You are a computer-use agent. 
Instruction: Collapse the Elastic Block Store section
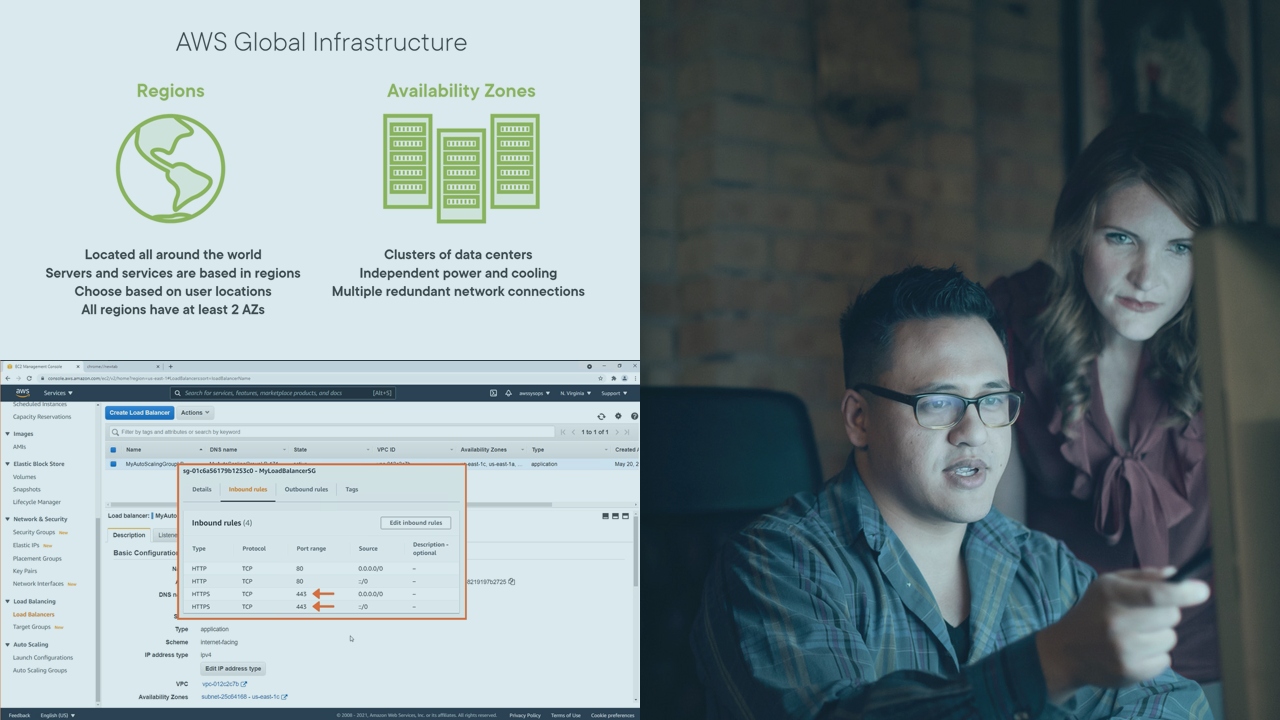coord(8,464)
